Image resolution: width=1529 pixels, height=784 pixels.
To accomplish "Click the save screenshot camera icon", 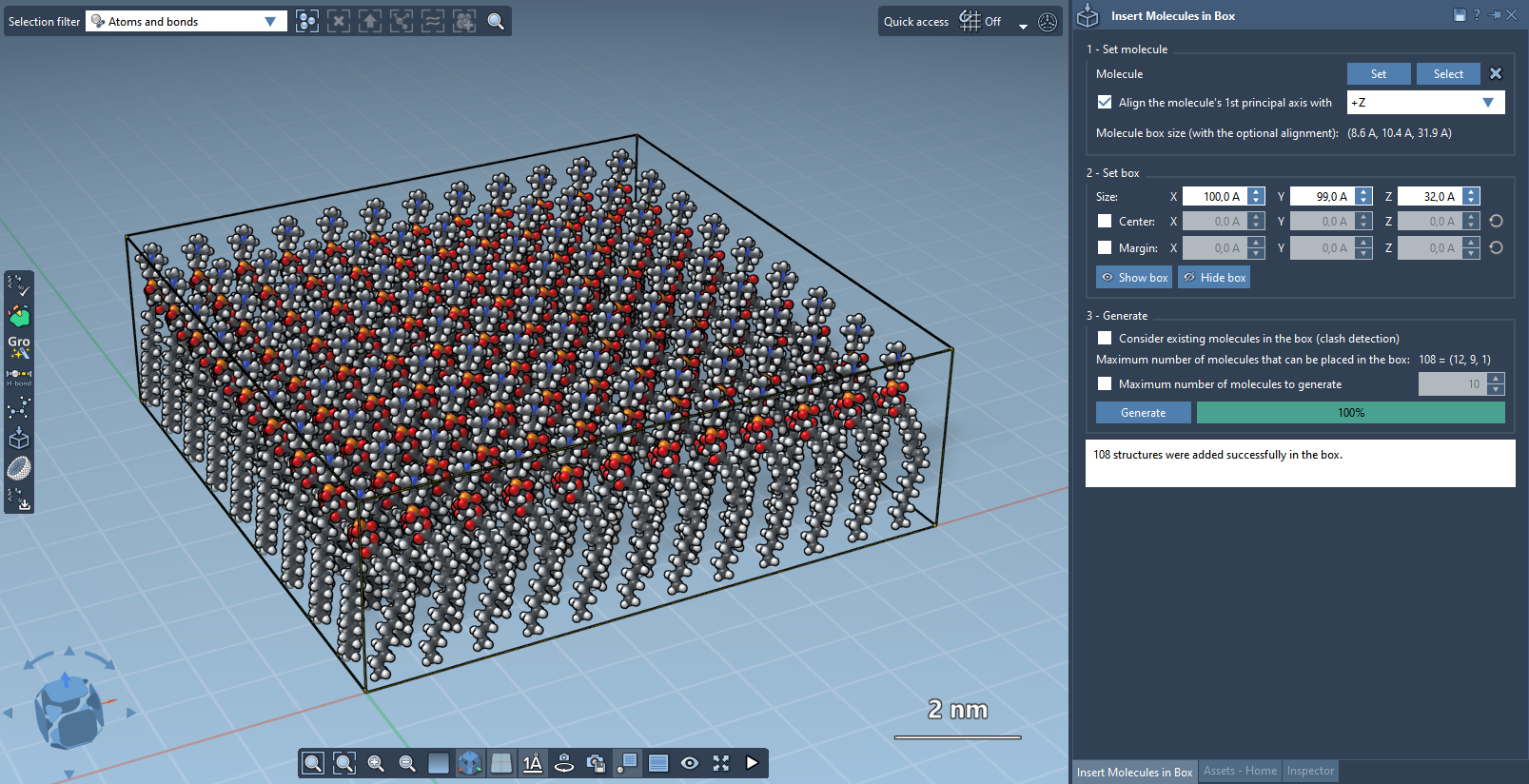I will click(x=596, y=763).
